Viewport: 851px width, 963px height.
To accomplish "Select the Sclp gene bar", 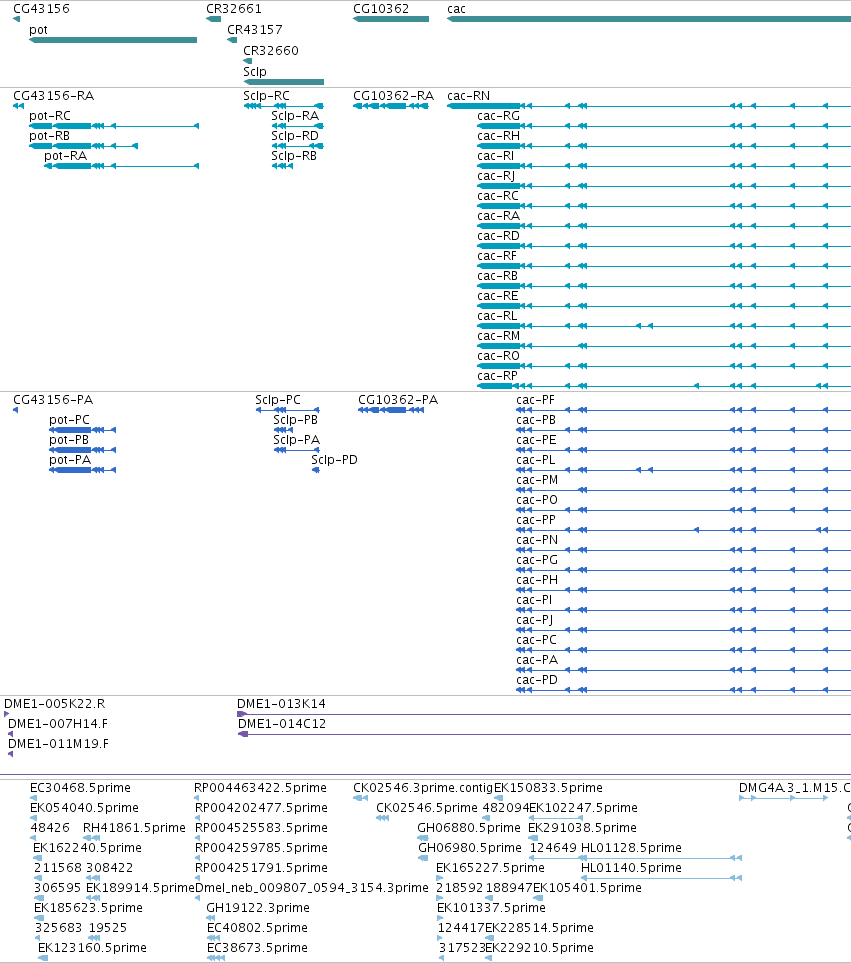I will [x=284, y=82].
